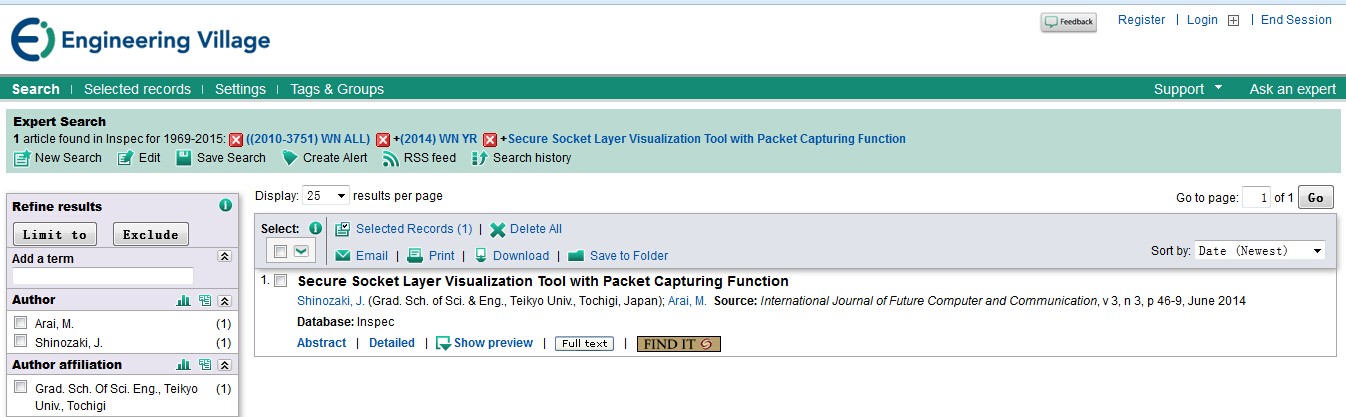Open the Detailed link
Viewport: 1346px width, 417px height.
[x=392, y=343]
